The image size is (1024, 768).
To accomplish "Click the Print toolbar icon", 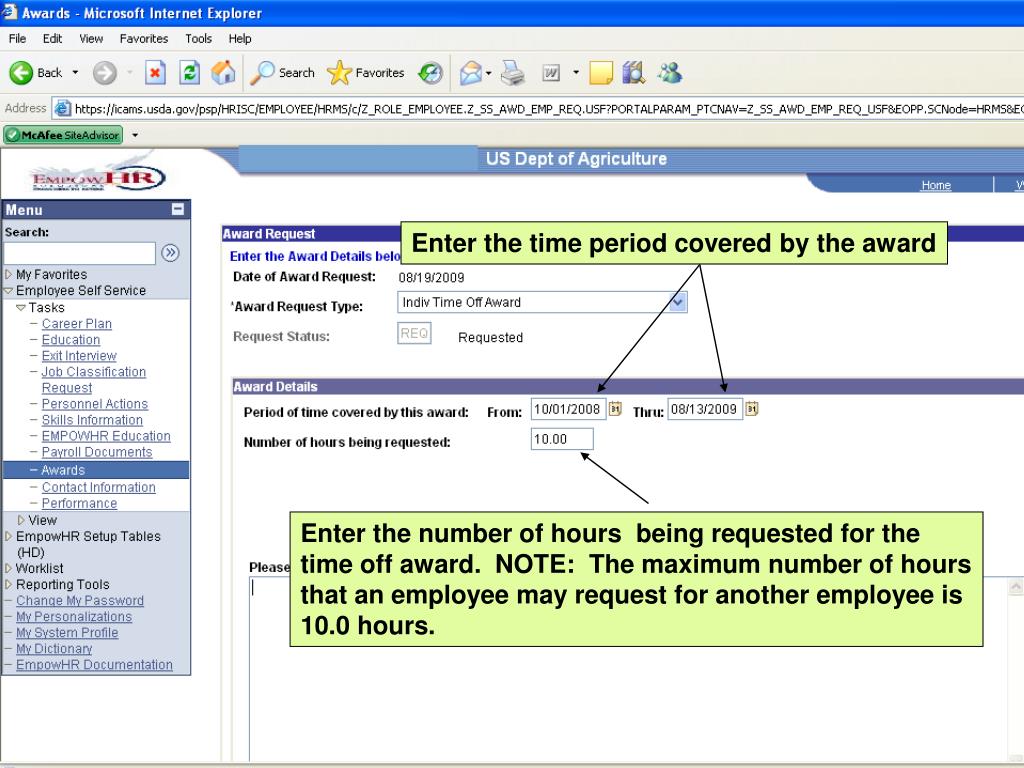I will [513, 72].
